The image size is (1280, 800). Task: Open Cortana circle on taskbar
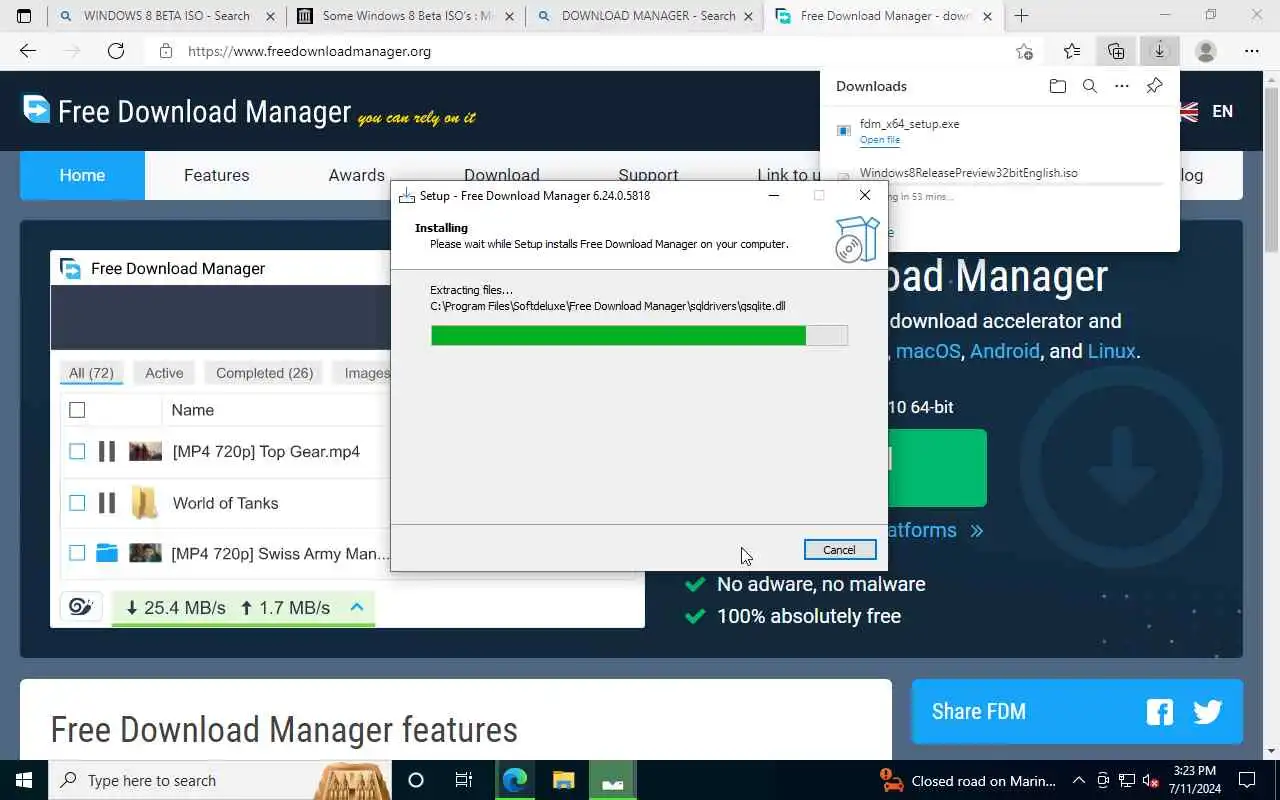pos(416,780)
